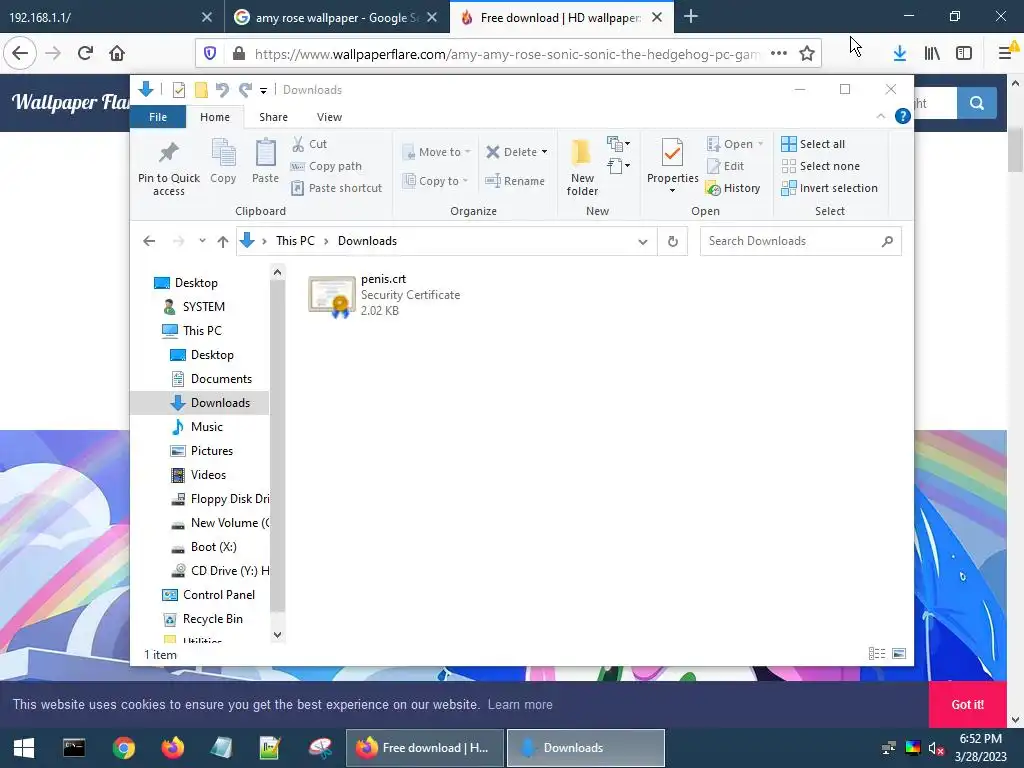Open recent locations dropdown in Explorer
Viewport: 1024px width, 768px height.
202,241
